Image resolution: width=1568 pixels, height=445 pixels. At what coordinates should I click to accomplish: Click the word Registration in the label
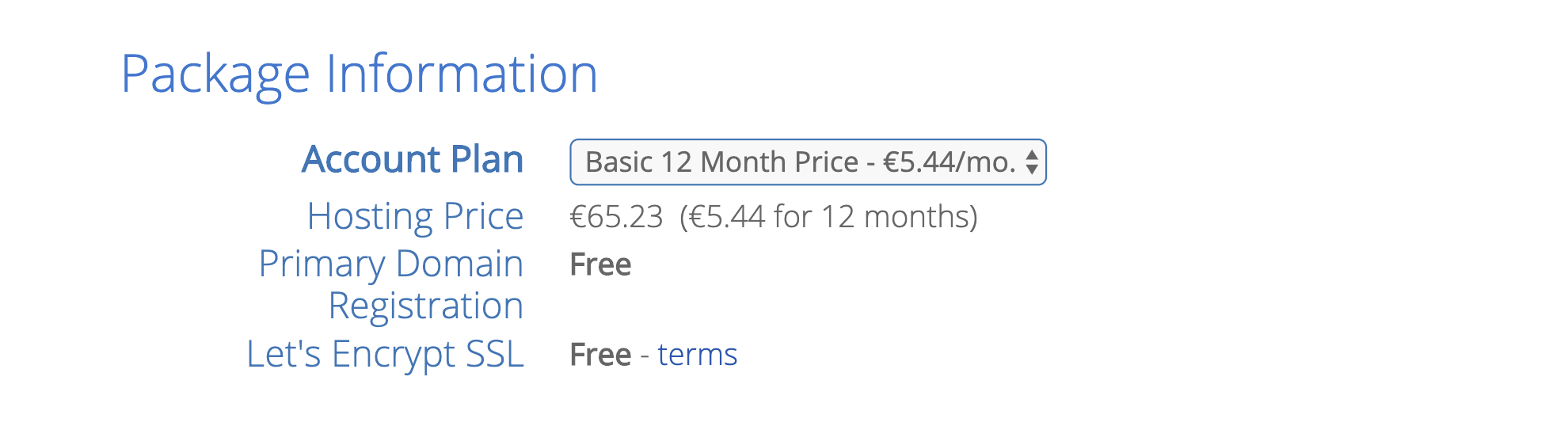[x=425, y=306]
